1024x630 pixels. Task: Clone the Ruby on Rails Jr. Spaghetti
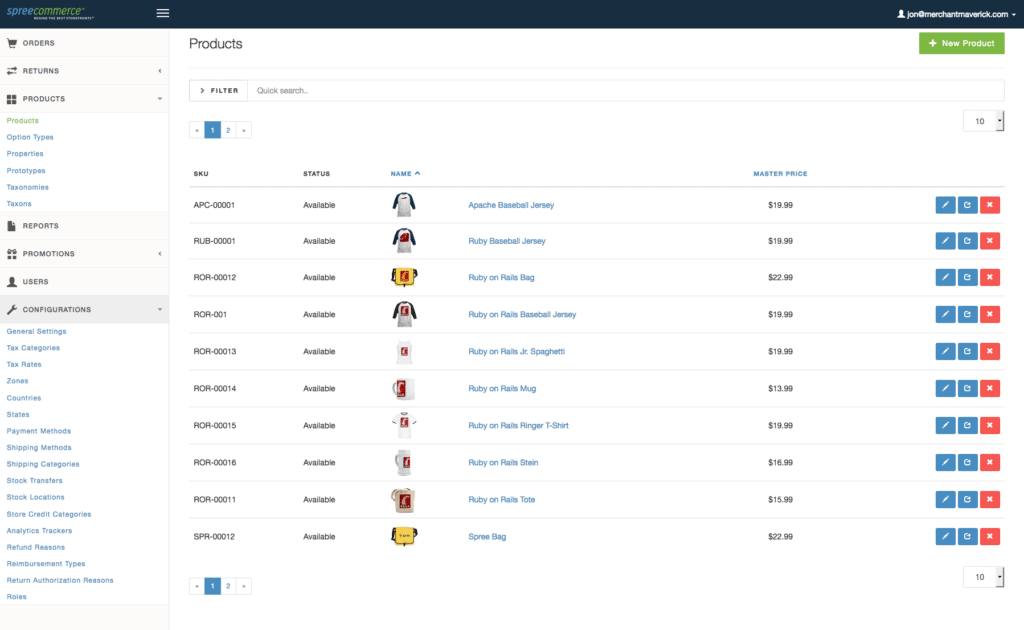point(967,351)
